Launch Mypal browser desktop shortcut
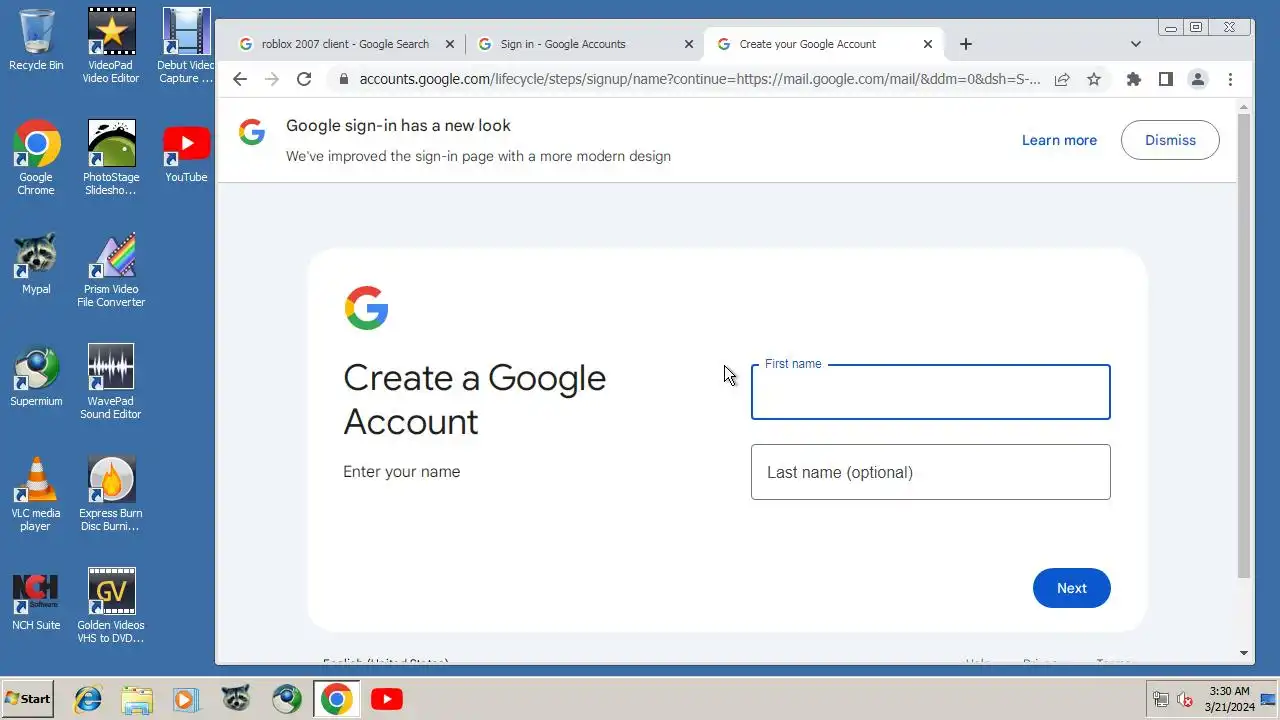Viewport: 1280px width, 720px height. point(36,264)
